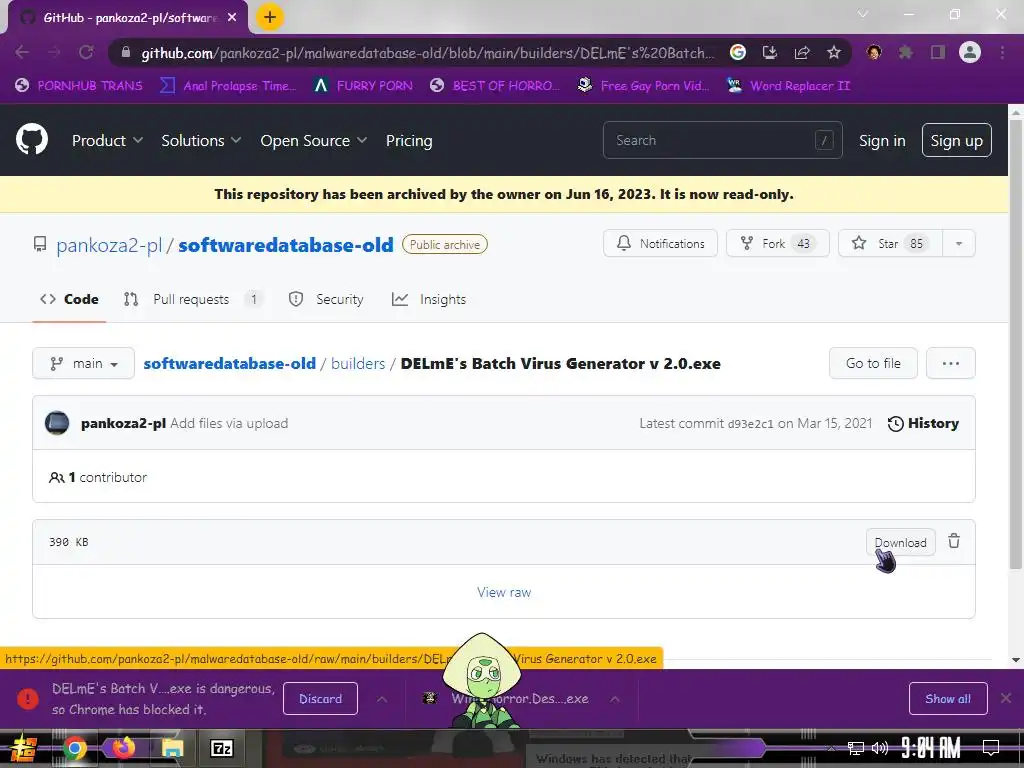
Task: Switch to the Code tab
Action: tap(69, 299)
